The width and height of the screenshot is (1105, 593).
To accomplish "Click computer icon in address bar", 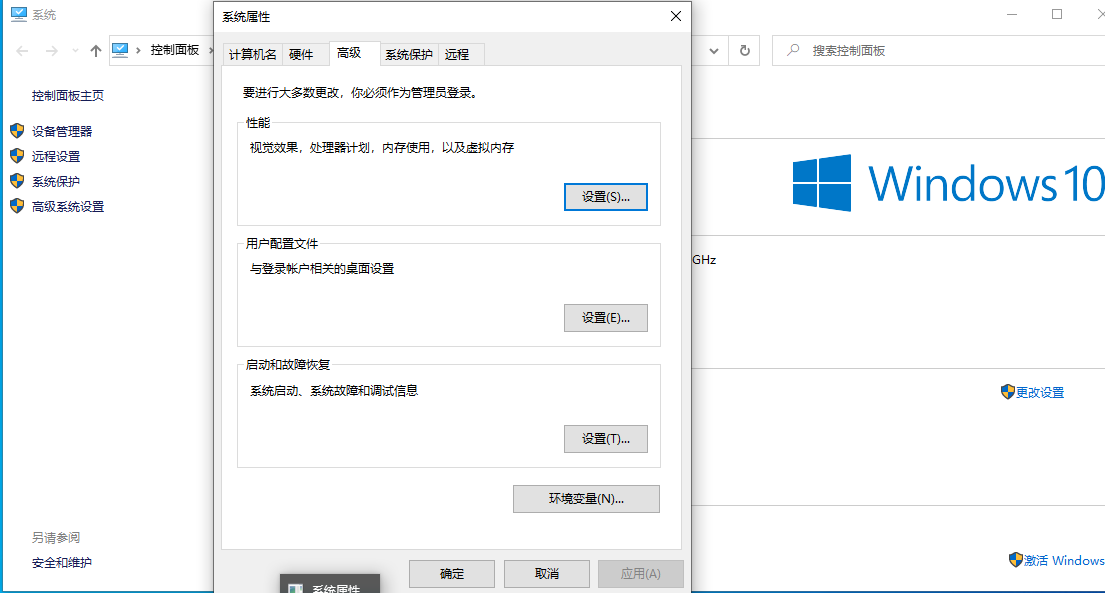I will pos(121,50).
